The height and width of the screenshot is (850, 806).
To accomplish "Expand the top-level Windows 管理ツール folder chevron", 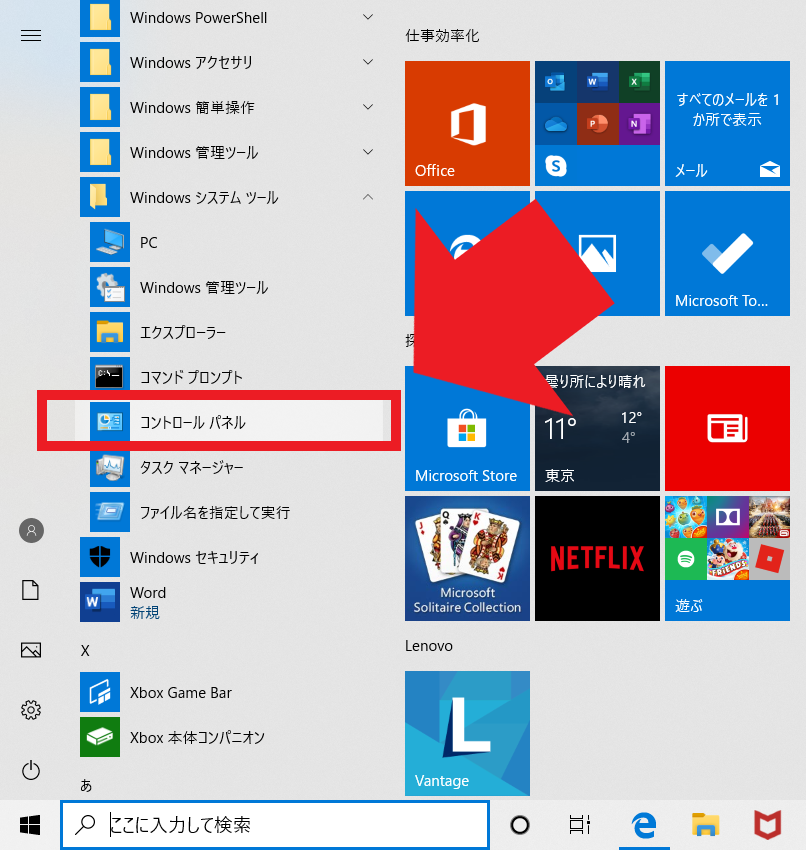I will point(368,152).
